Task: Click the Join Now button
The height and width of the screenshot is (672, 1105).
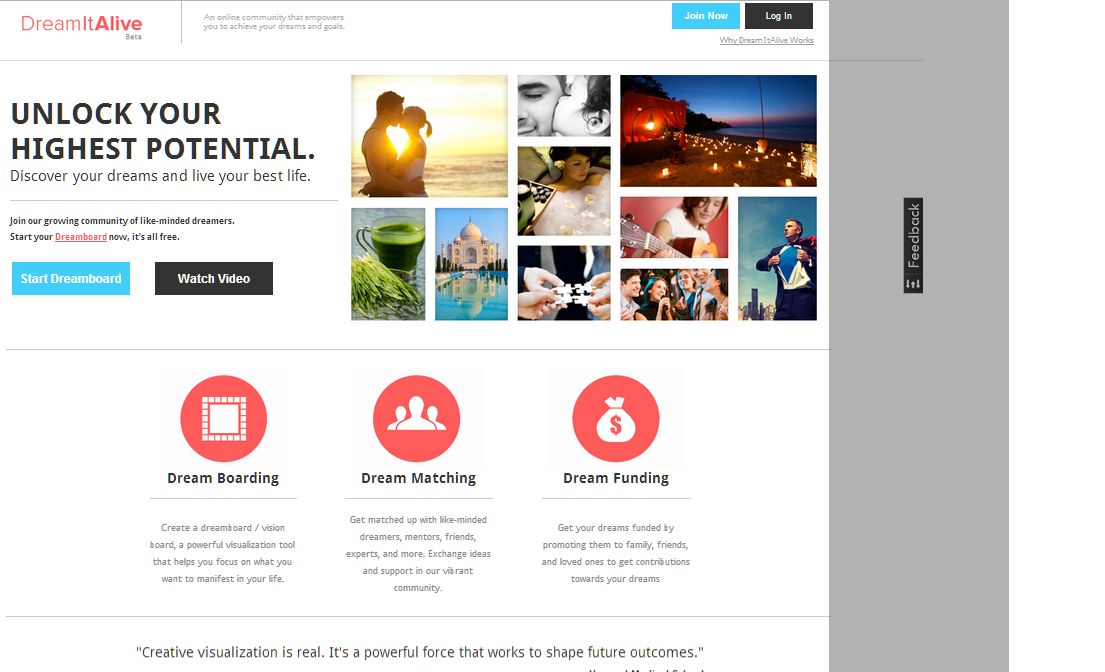Action: [x=705, y=16]
